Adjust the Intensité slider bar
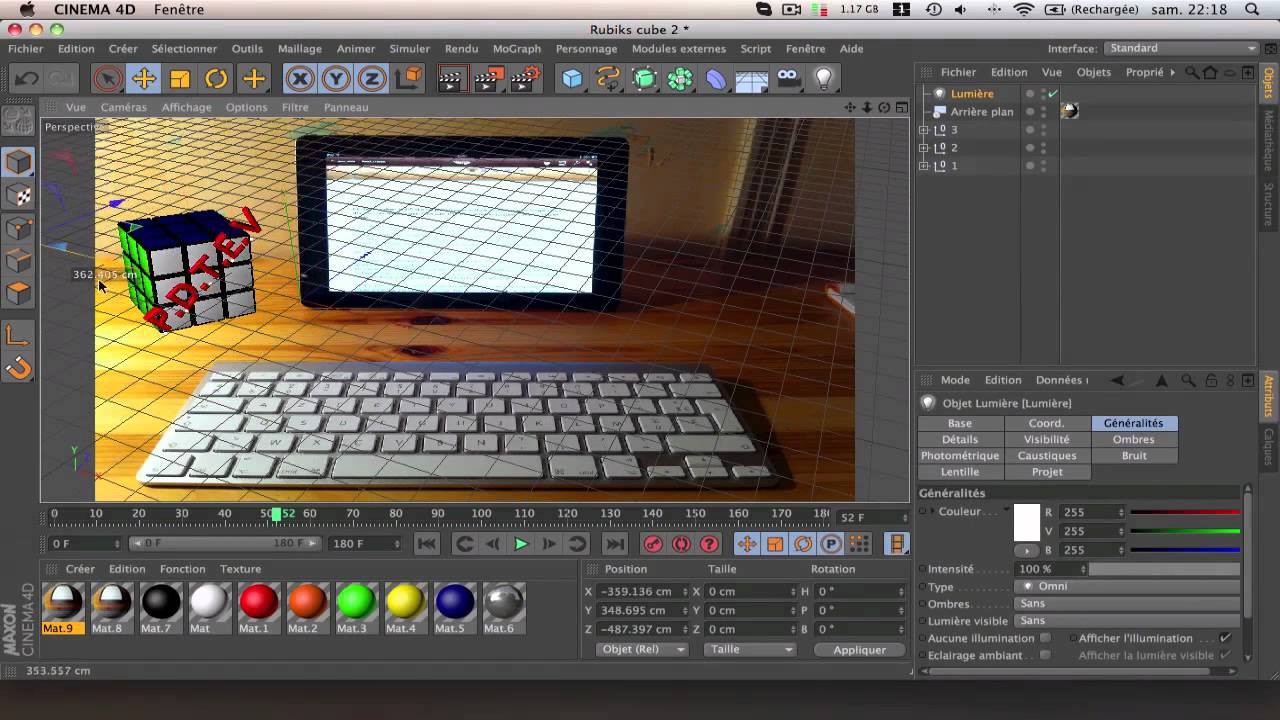This screenshot has width=1280, height=720. (x=1165, y=569)
